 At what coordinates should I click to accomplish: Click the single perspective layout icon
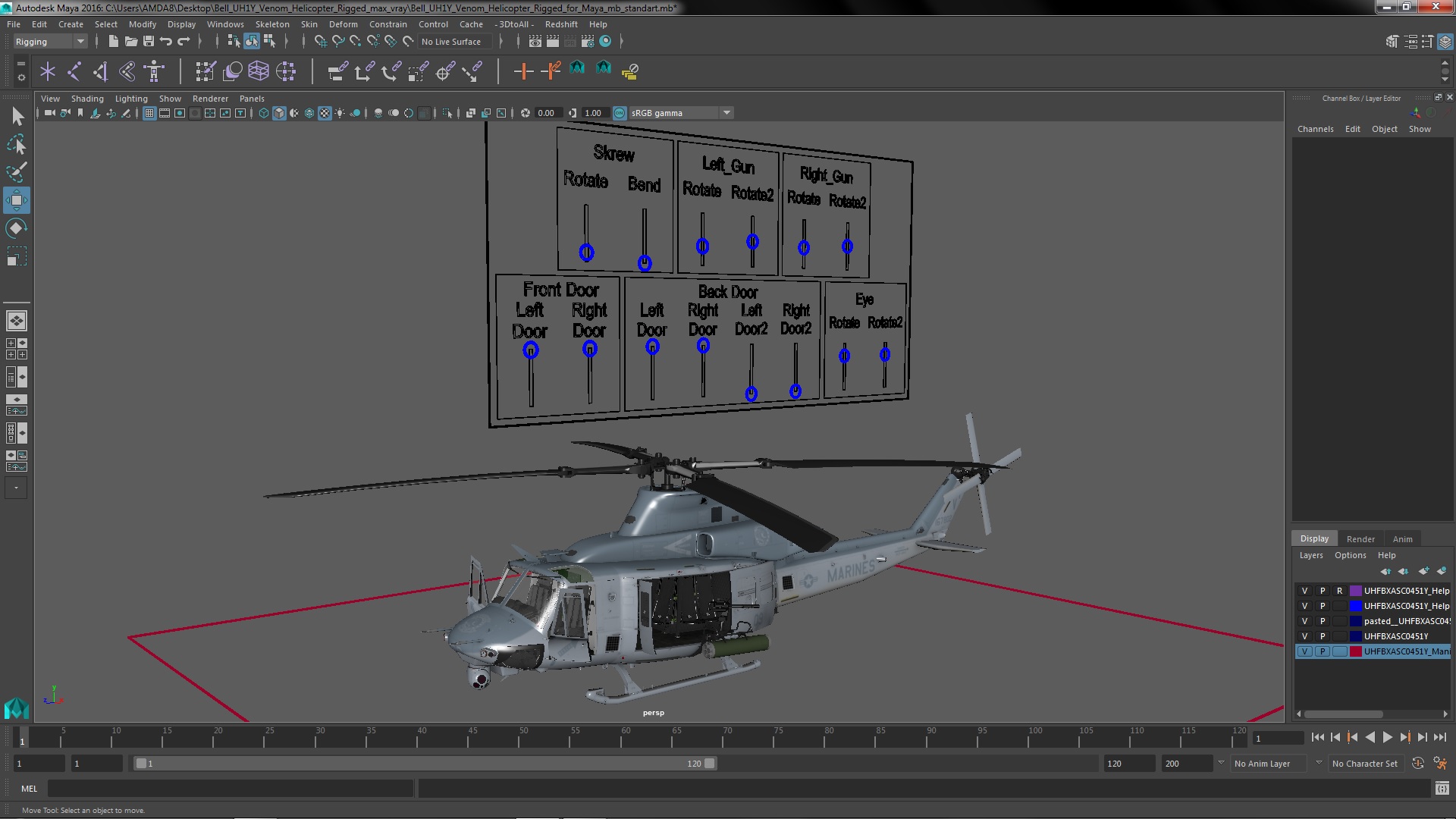tap(16, 321)
